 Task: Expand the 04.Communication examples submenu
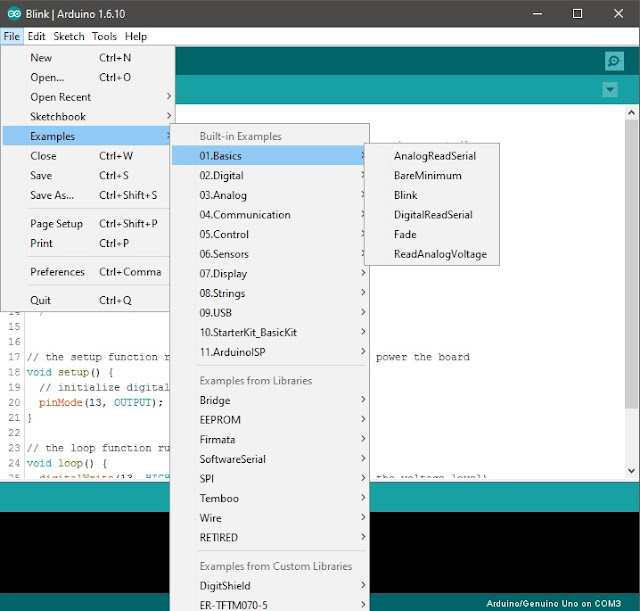[269, 214]
